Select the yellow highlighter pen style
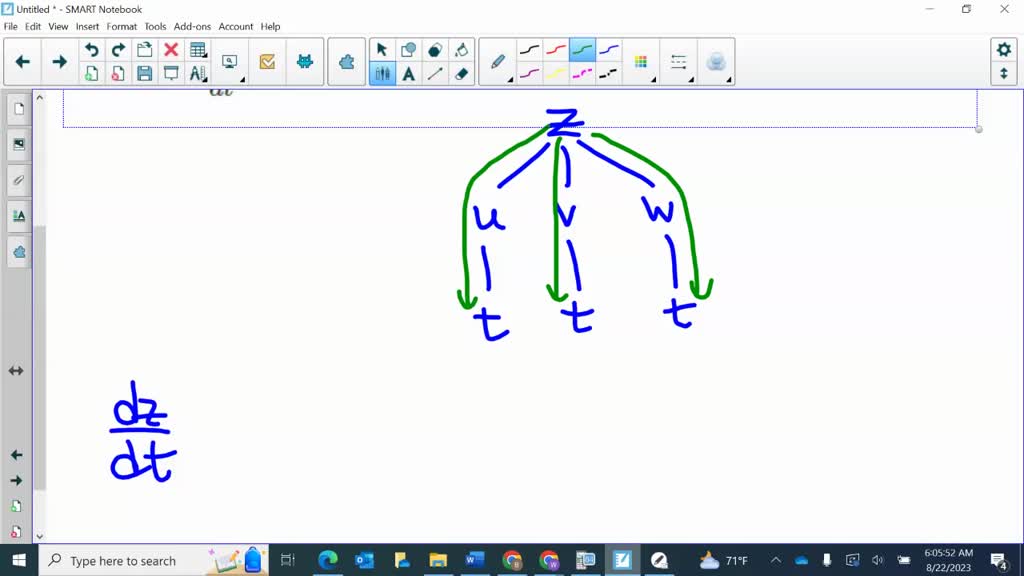The image size is (1024, 576). (x=556, y=75)
